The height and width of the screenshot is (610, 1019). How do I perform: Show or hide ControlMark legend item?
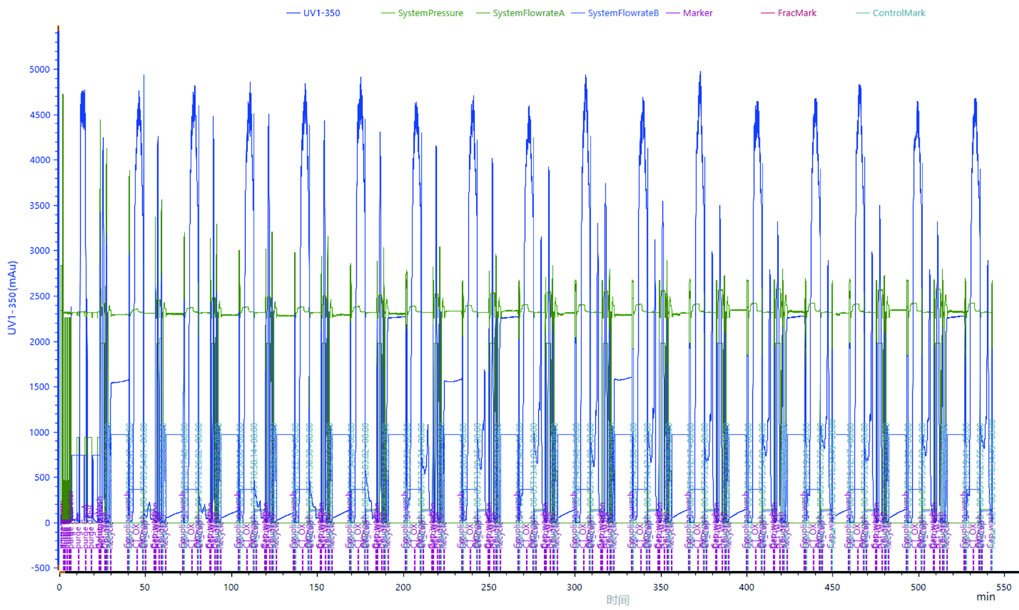point(891,13)
